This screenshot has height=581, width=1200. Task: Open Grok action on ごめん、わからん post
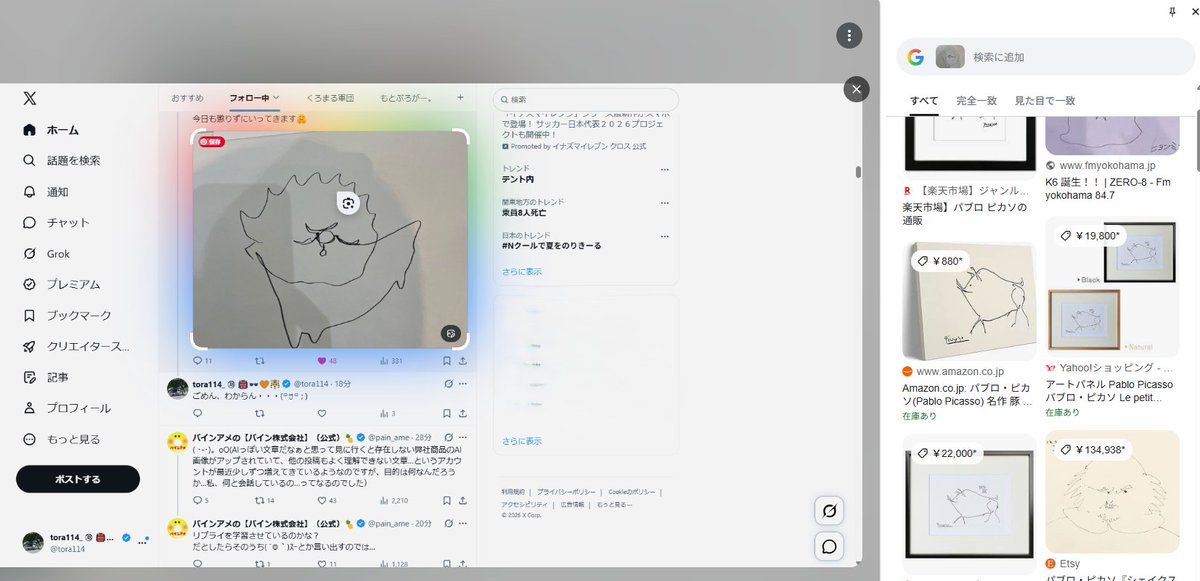click(x=450, y=383)
